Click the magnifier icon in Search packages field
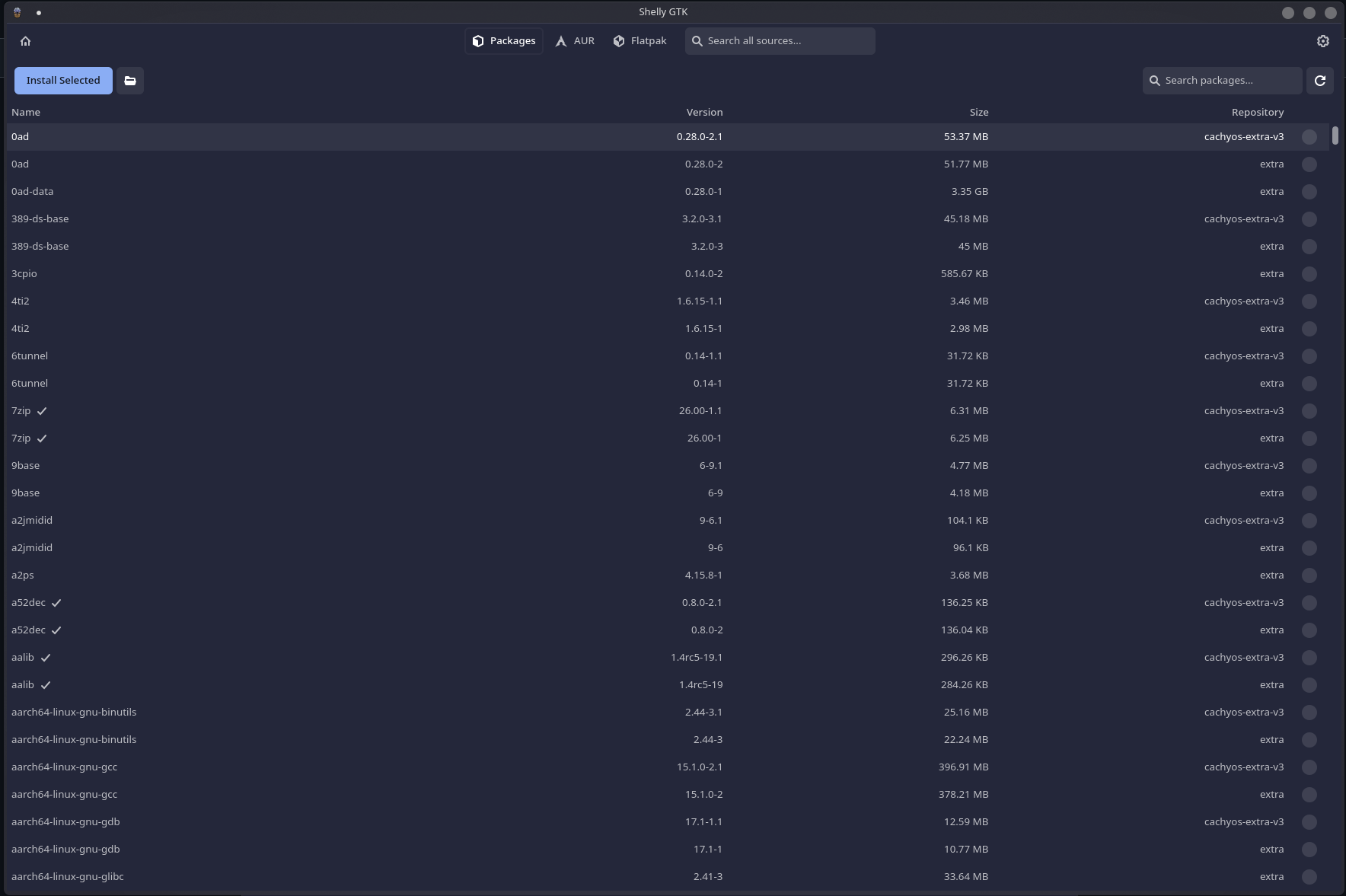1346x896 pixels. 1155,81
